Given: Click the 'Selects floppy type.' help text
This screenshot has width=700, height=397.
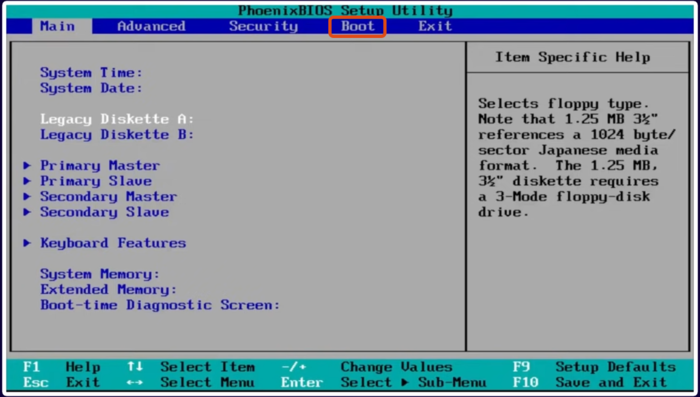Looking at the screenshot, I should [564, 104].
